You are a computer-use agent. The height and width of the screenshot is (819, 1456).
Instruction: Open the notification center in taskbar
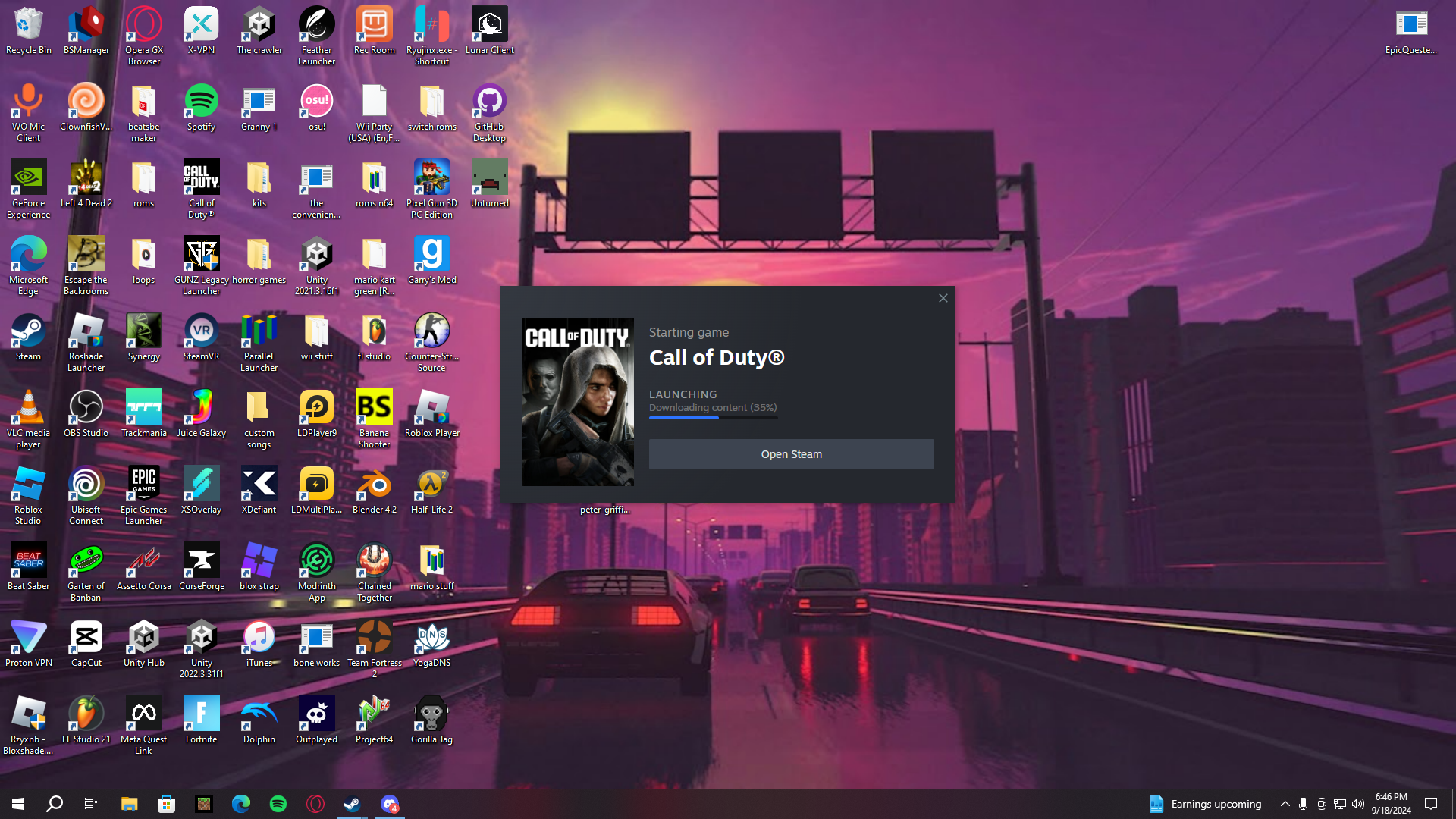(x=1431, y=804)
